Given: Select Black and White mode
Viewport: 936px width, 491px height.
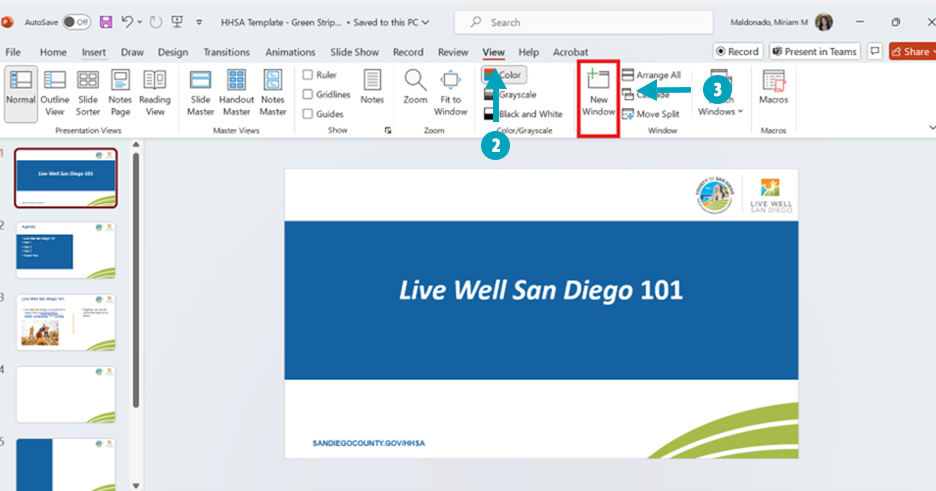Looking at the screenshot, I should [523, 114].
